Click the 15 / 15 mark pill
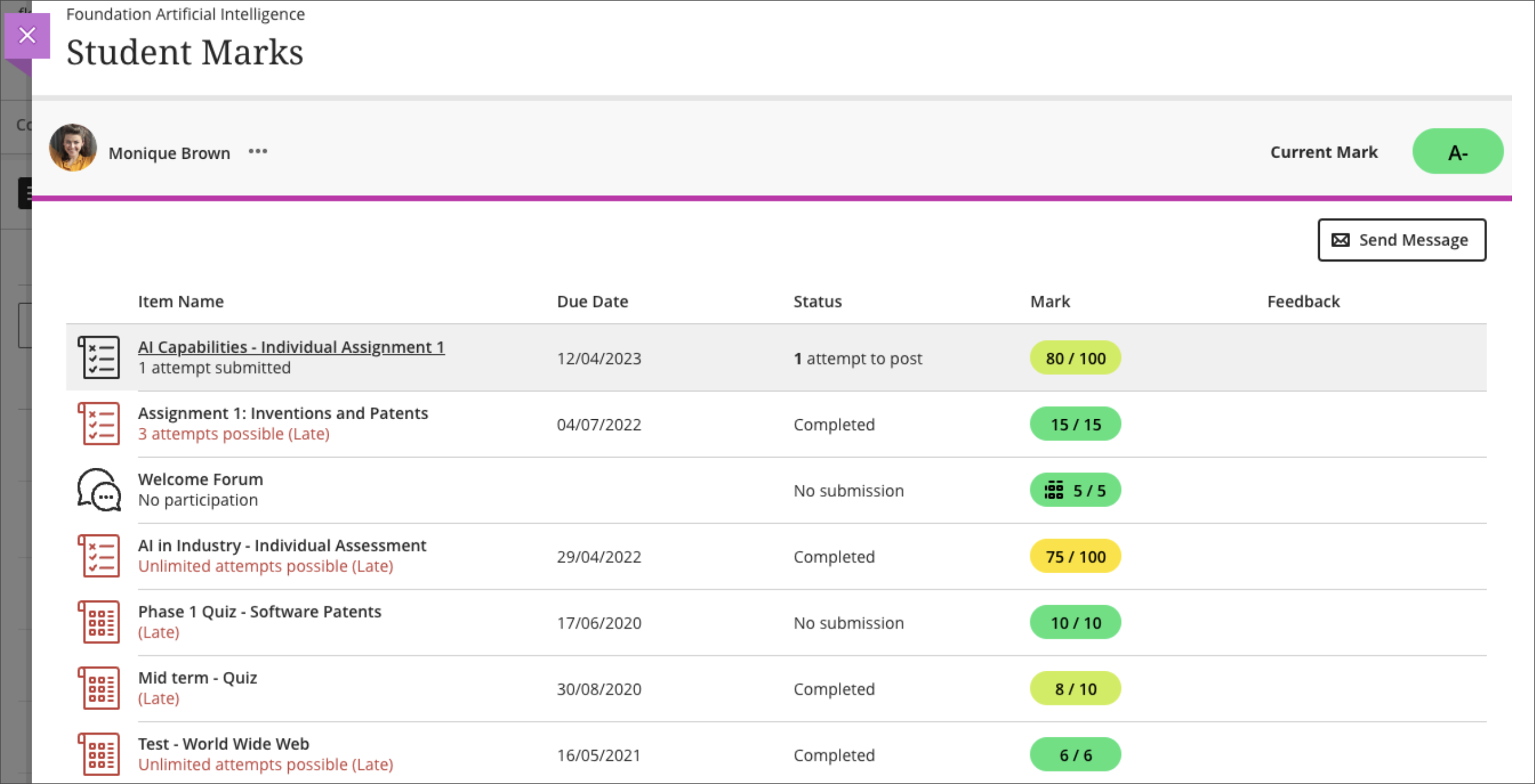The width and height of the screenshot is (1535, 784). [1075, 424]
